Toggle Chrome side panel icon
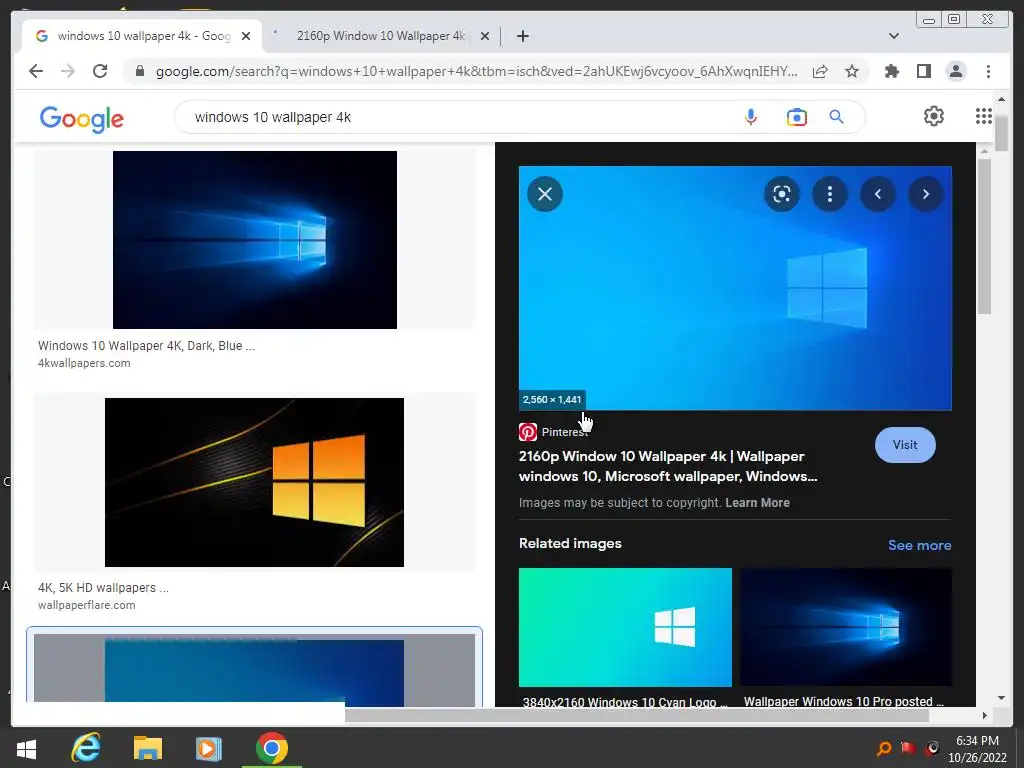Viewport: 1024px width, 768px height. click(x=923, y=71)
